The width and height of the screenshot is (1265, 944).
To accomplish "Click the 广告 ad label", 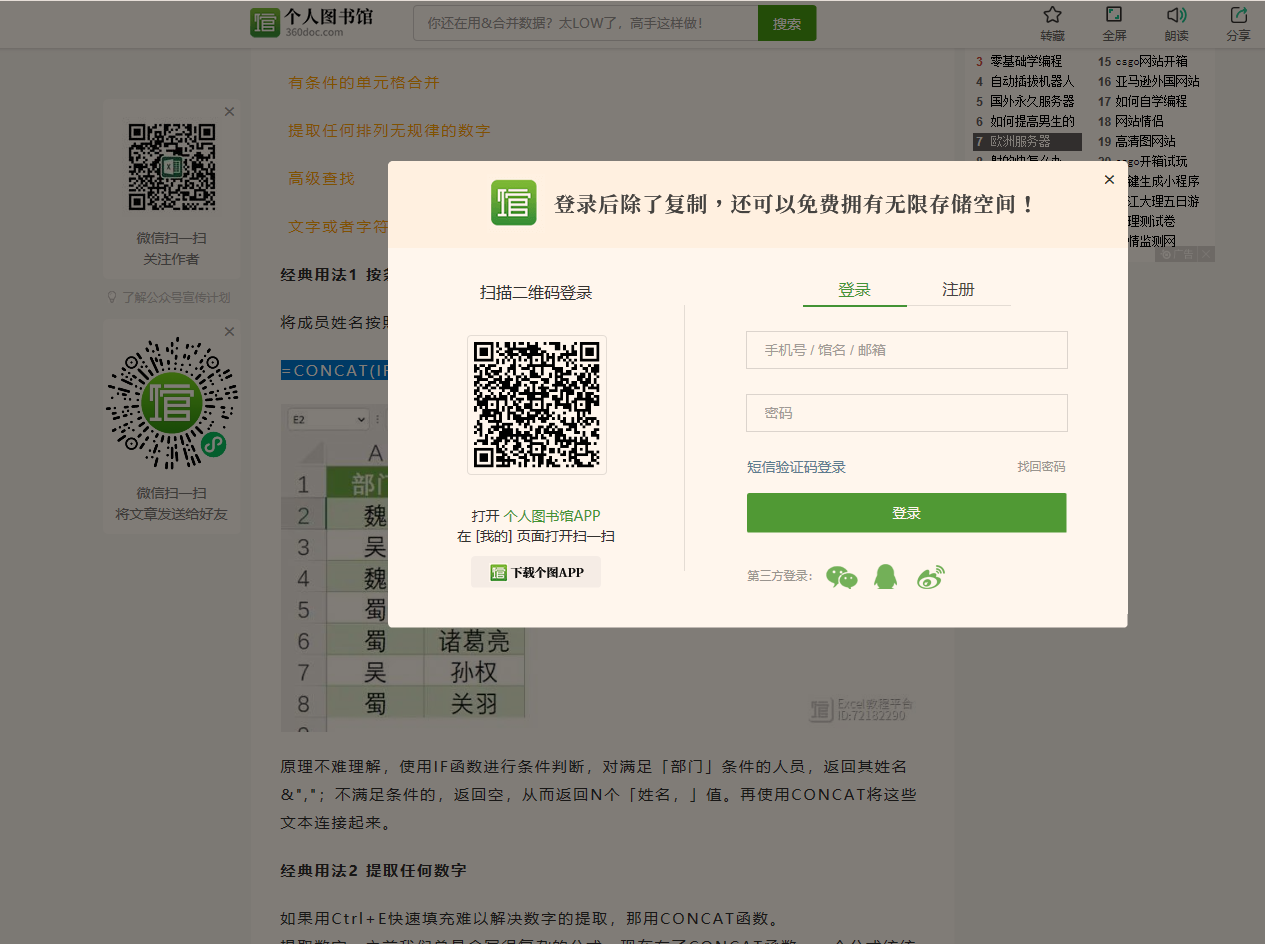I will click(1176, 254).
